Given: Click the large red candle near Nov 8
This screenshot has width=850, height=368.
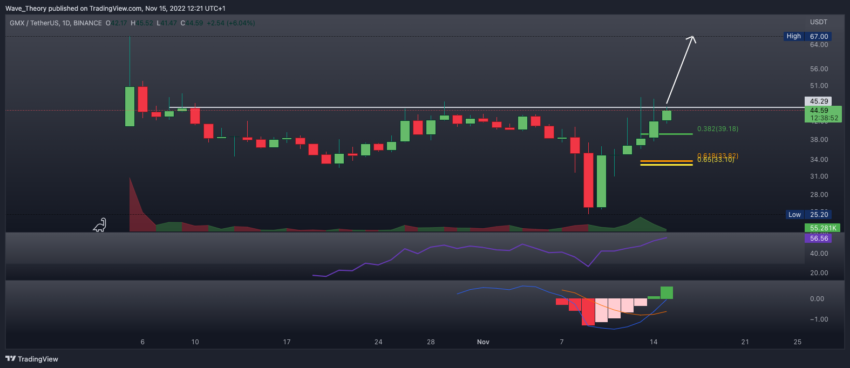Looking at the screenshot, I should pos(589,180).
